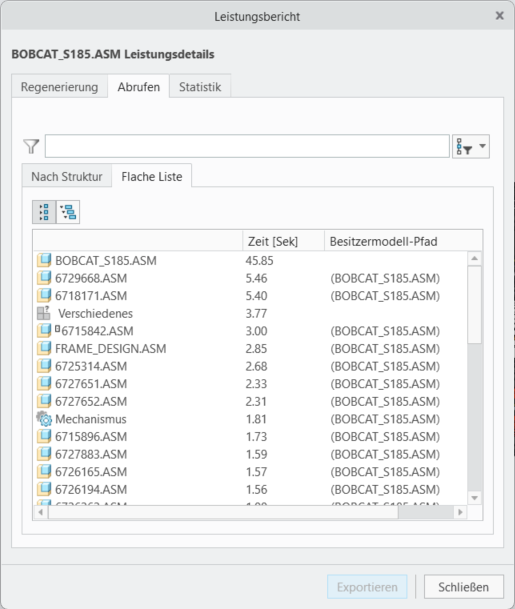Screen dimensions: 515x609
Task: Open the tree filter options dropdown
Action: (471, 146)
